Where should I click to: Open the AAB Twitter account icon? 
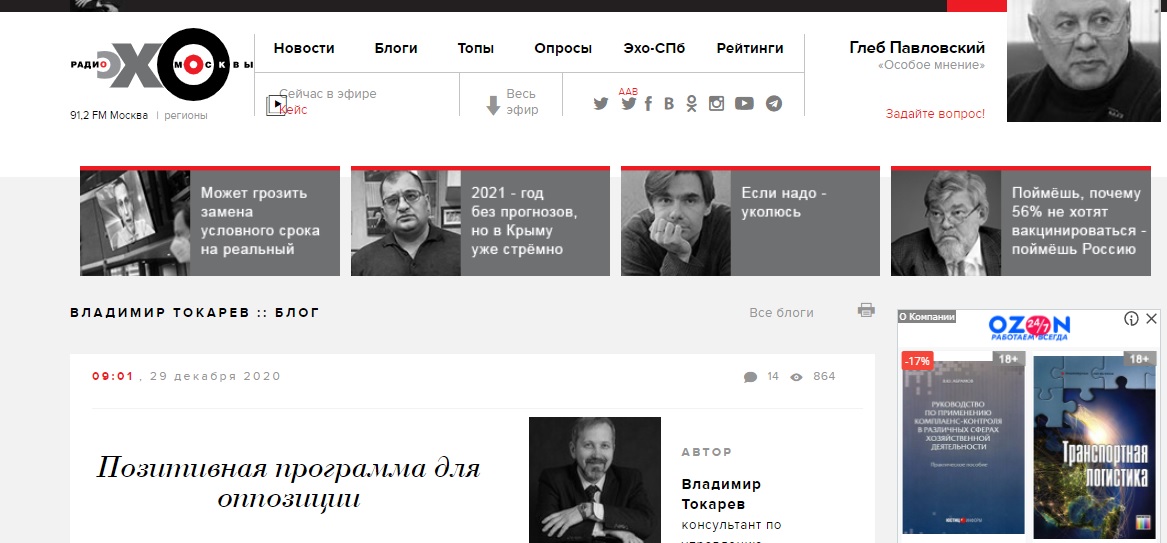tap(629, 103)
